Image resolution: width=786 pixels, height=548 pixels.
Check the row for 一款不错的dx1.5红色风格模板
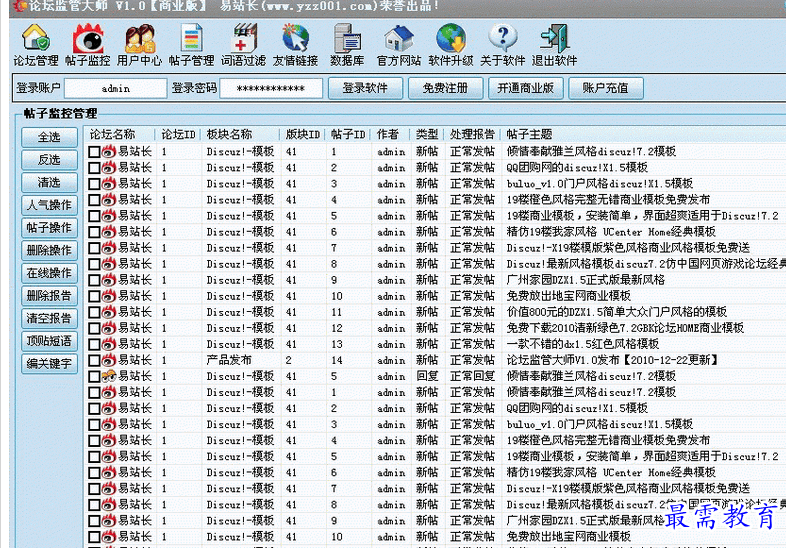(x=94, y=344)
